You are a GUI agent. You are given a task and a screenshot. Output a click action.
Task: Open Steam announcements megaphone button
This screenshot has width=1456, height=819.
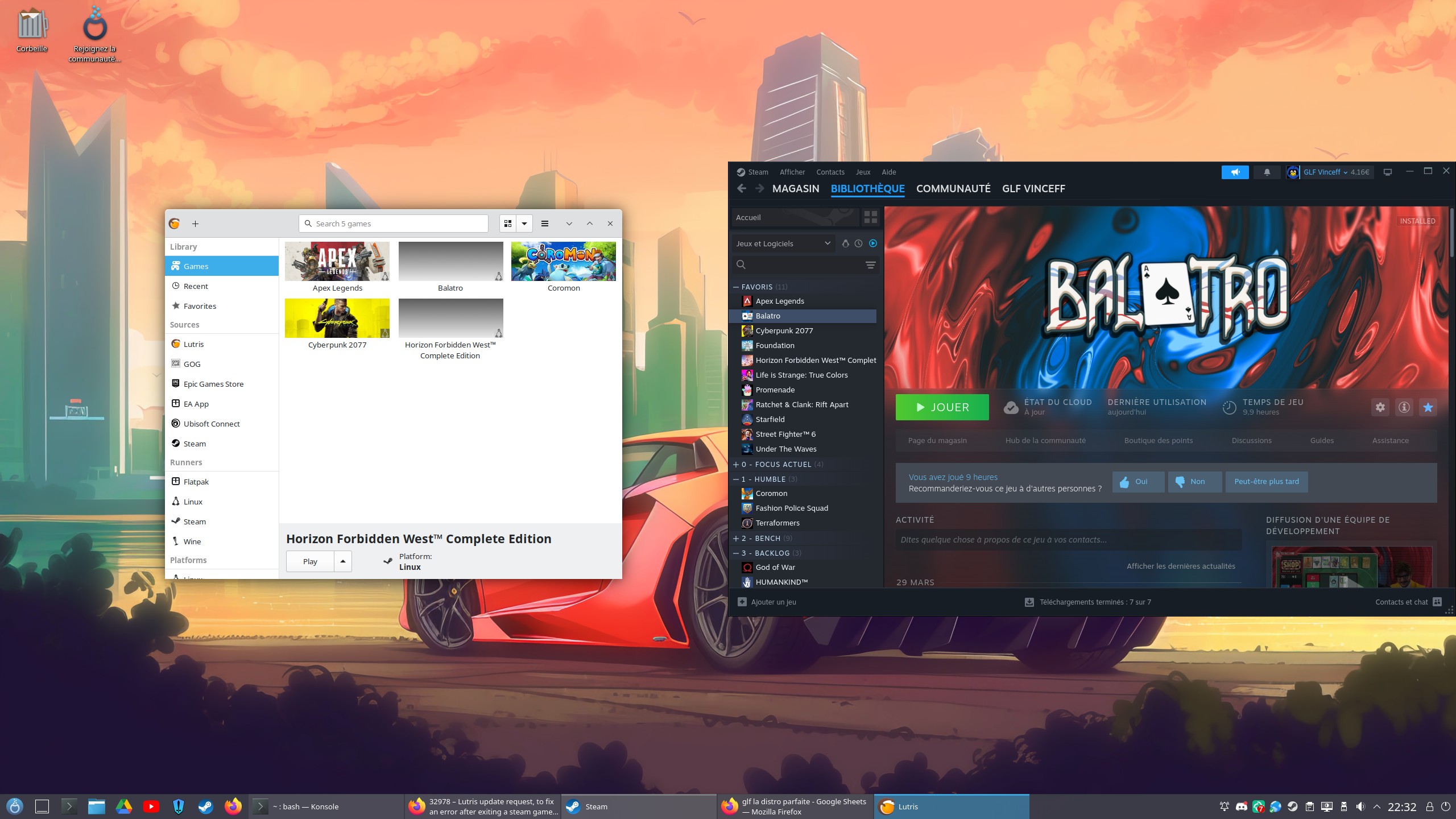point(1235,172)
